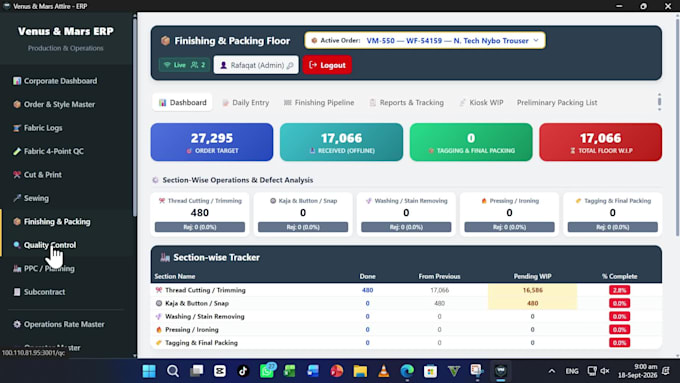Click Done value 0 in Kaja & Button row
Screen dimensions: 680x383
[x=367, y=303]
